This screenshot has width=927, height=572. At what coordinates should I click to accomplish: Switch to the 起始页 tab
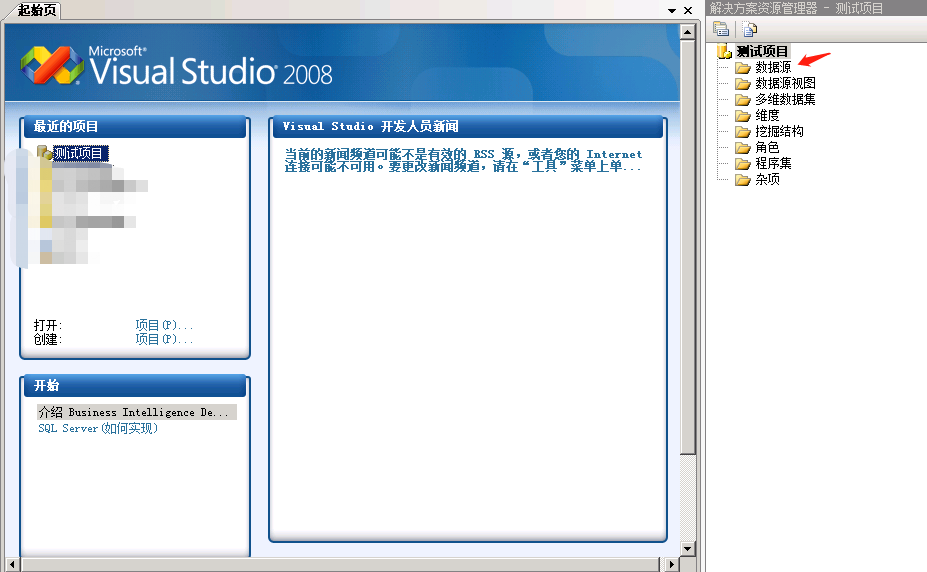tap(35, 10)
